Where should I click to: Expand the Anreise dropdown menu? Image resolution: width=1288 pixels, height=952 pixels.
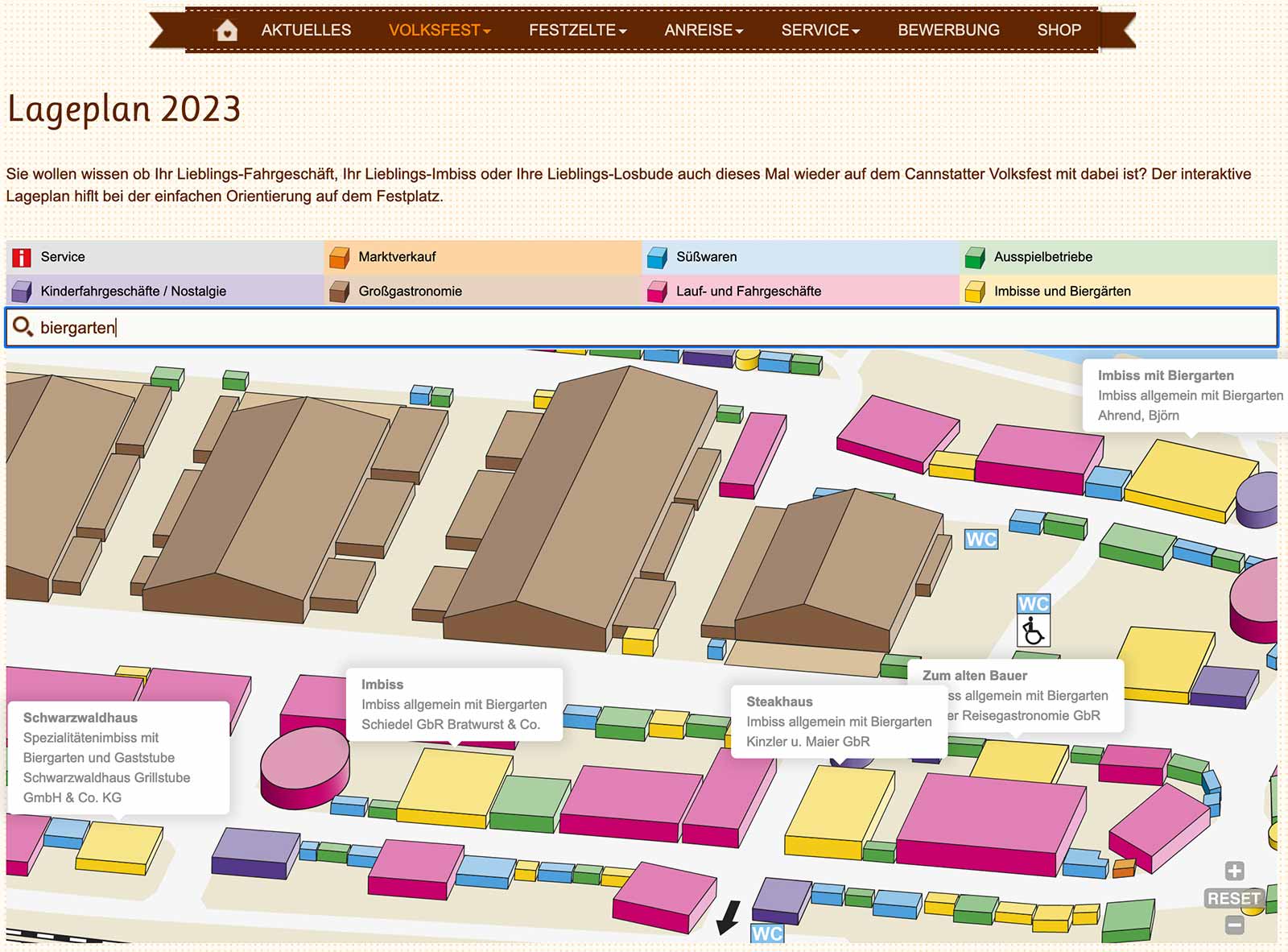[704, 31]
